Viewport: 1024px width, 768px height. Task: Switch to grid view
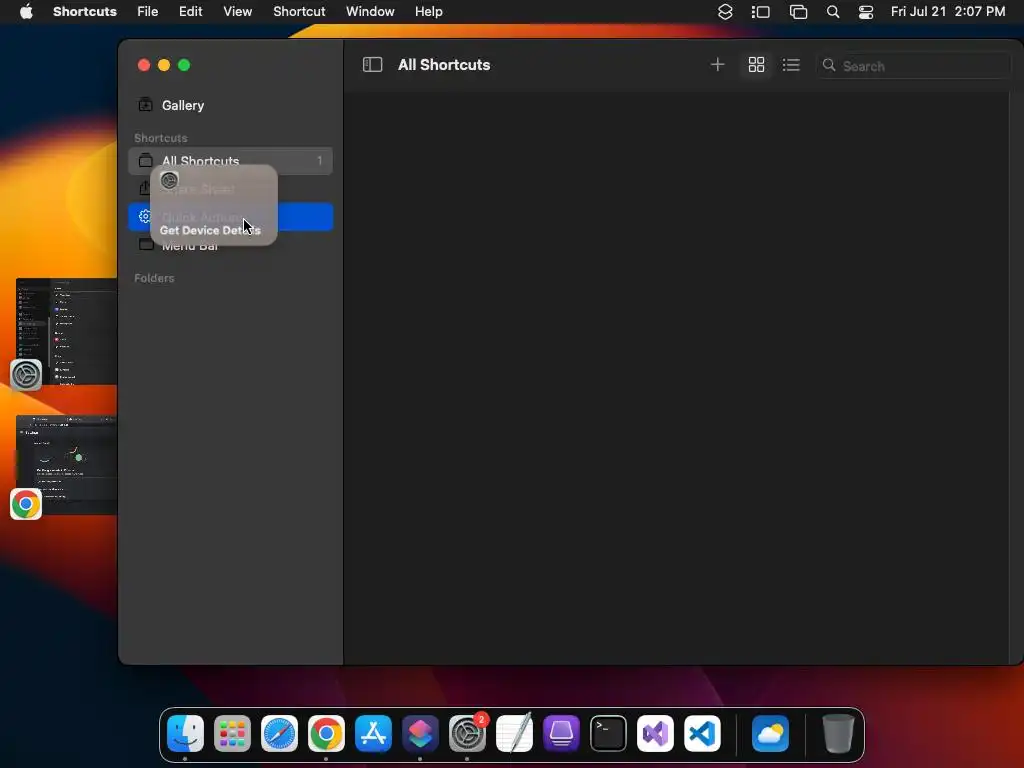(756, 65)
